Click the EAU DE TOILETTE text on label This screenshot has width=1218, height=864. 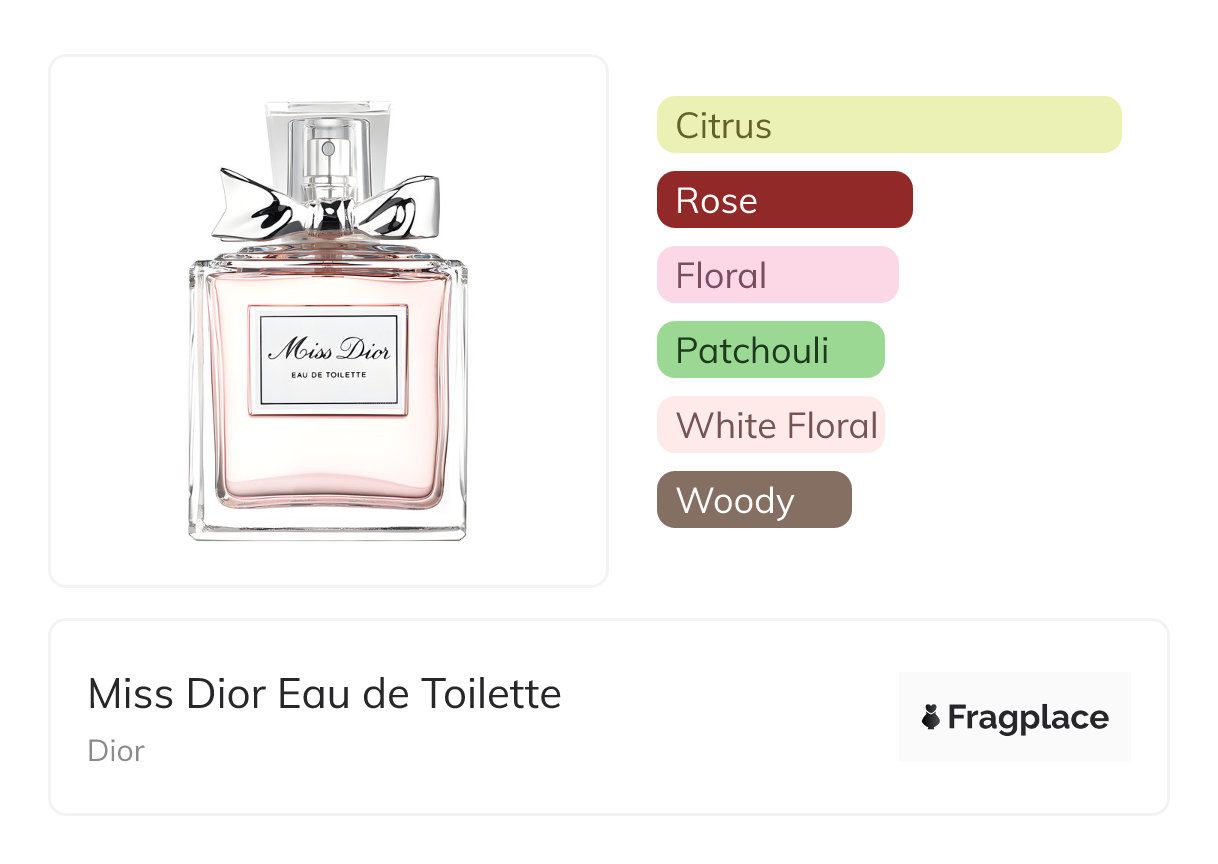(x=328, y=375)
